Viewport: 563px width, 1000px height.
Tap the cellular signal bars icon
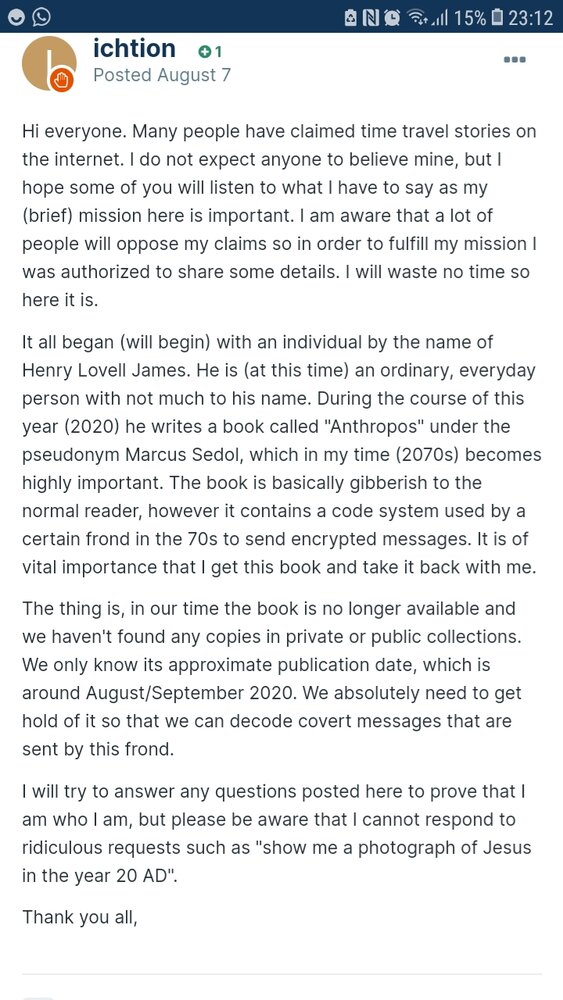(x=438, y=18)
